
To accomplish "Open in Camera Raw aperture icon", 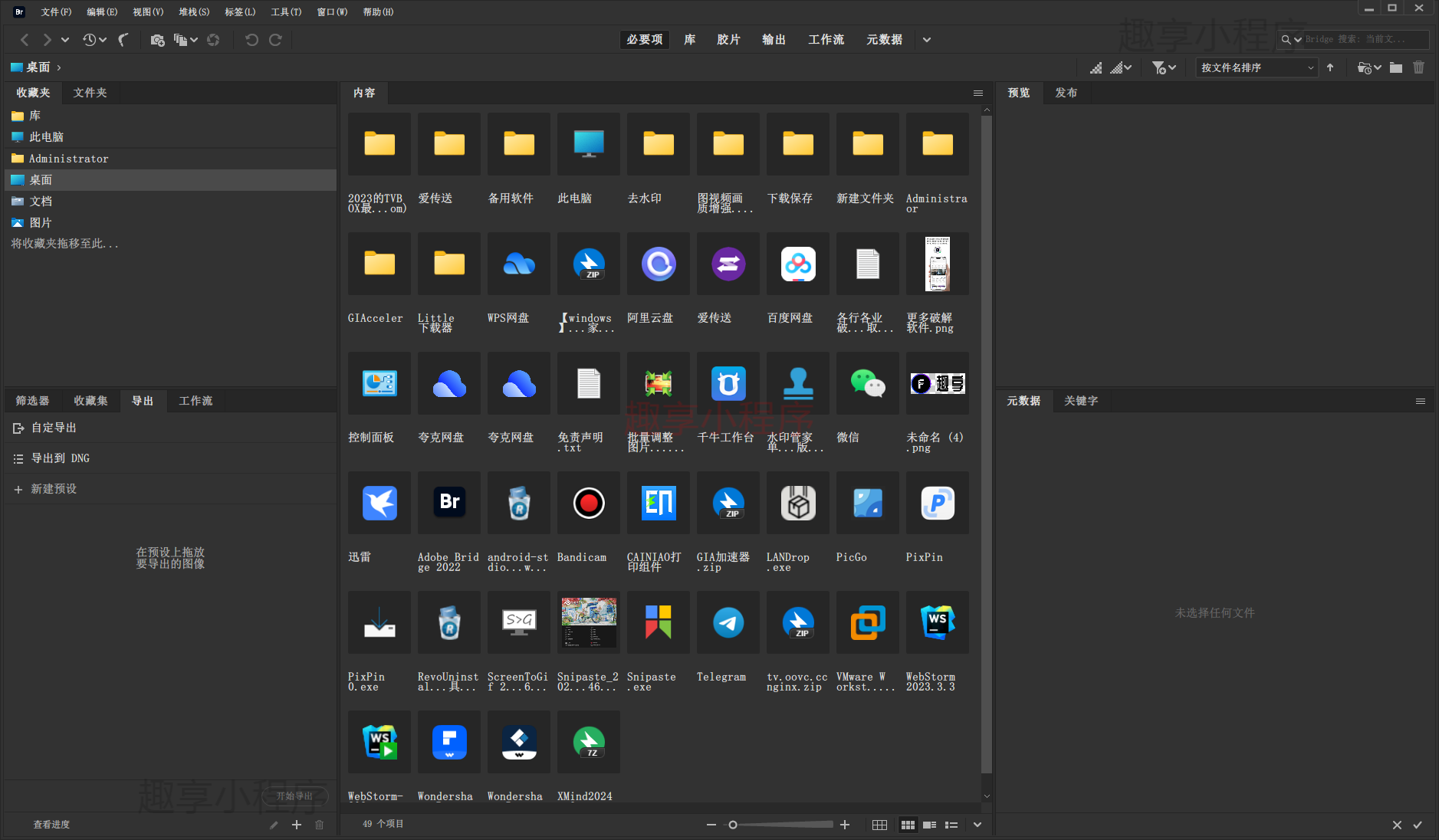I will click(x=213, y=40).
